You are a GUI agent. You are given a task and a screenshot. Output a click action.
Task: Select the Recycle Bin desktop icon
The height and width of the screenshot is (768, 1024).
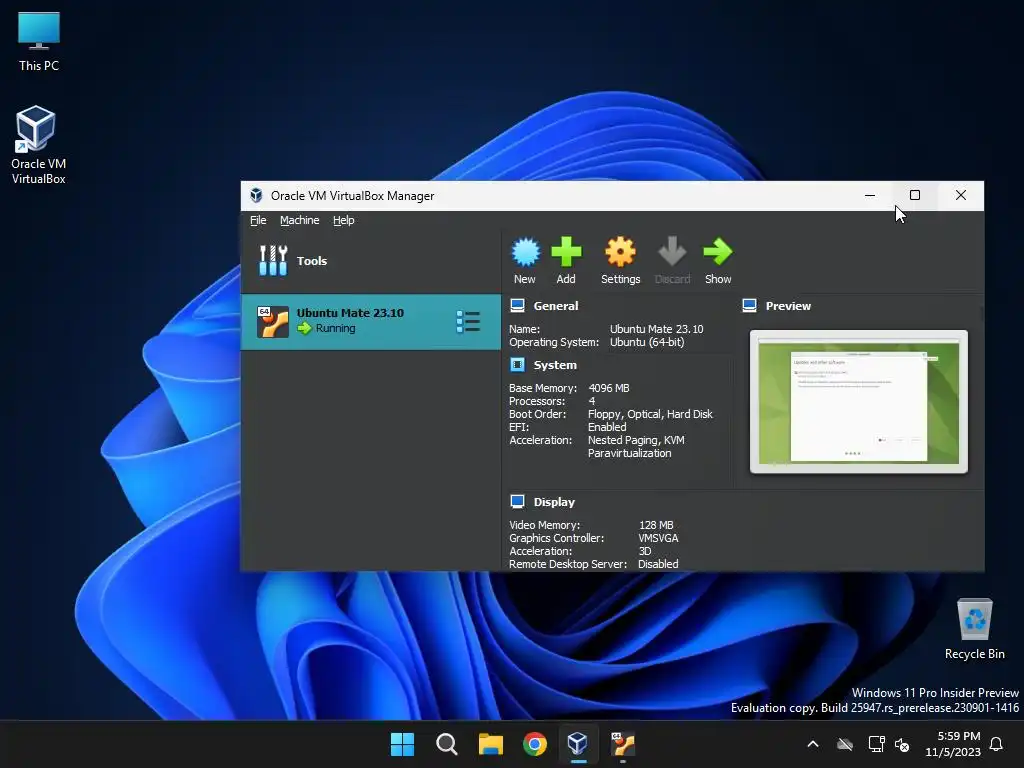[974, 630]
